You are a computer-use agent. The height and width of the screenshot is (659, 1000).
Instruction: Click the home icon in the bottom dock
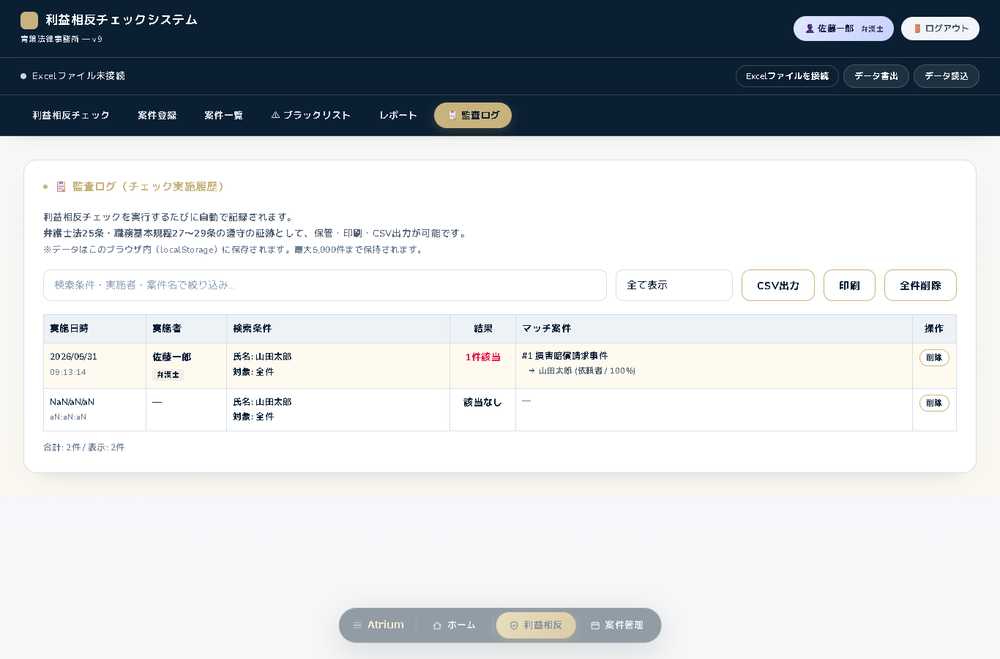pos(437,625)
